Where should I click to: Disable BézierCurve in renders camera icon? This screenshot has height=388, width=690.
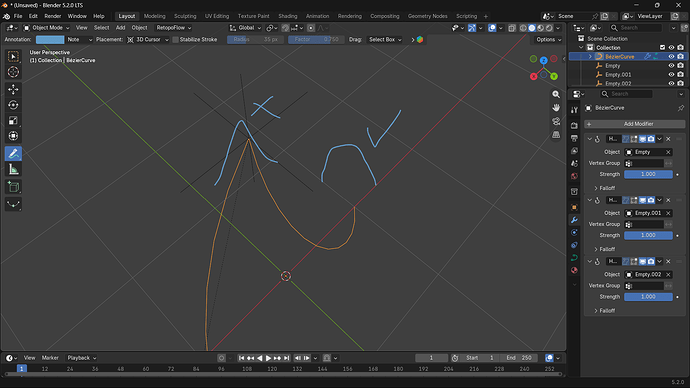(681, 57)
